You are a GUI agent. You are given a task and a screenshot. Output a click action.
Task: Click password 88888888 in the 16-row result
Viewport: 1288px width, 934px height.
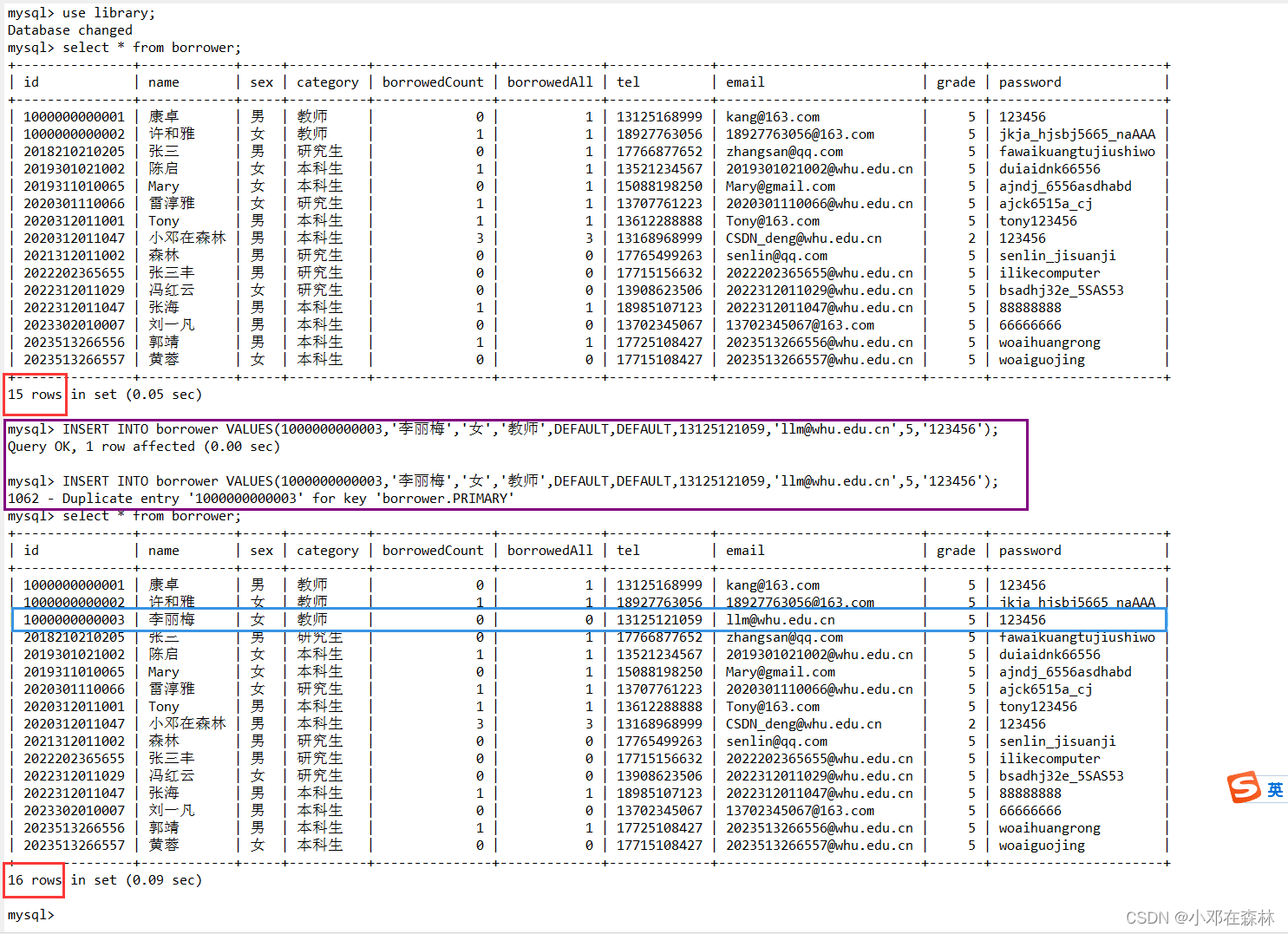tap(1030, 794)
